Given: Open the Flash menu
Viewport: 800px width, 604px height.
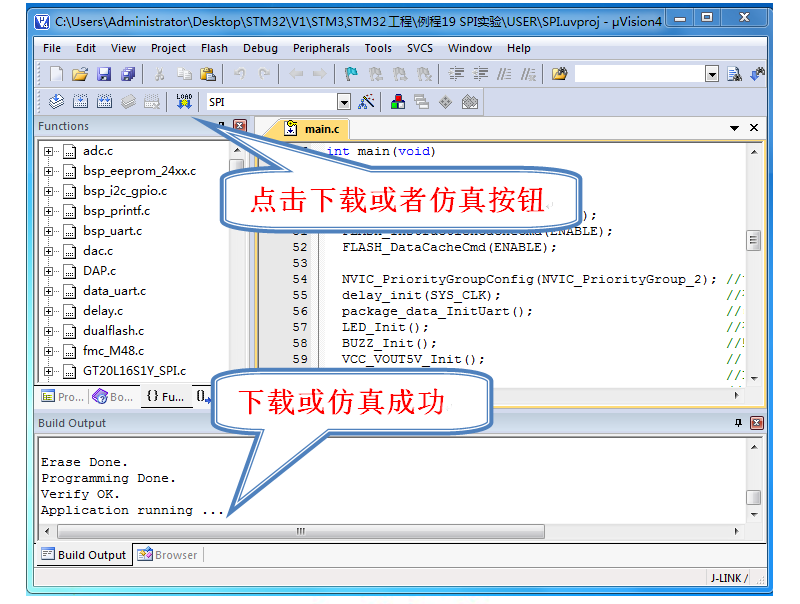Looking at the screenshot, I should (x=214, y=48).
